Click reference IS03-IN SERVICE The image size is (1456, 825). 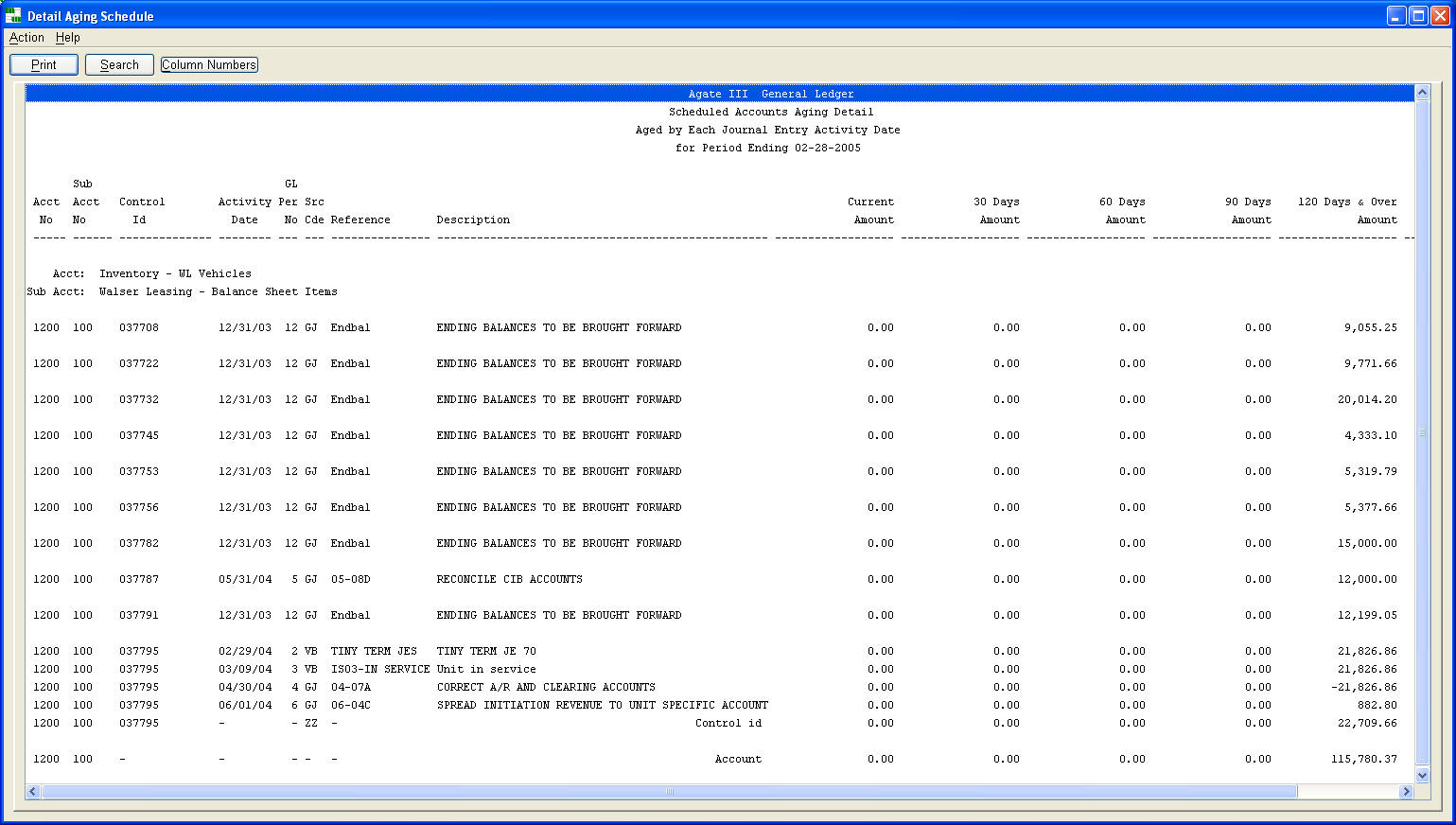click(380, 669)
